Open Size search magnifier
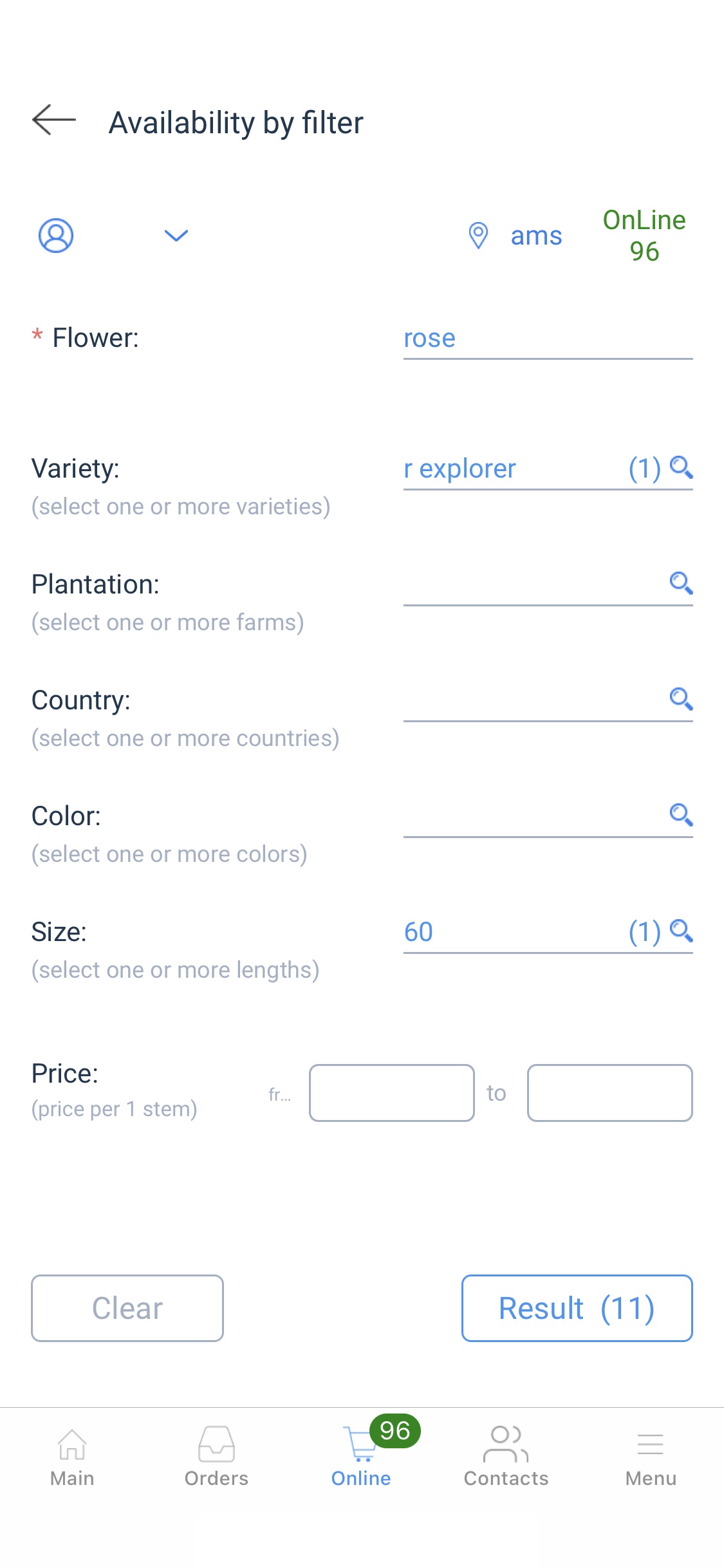The height and width of the screenshot is (1568, 724). coord(681,931)
